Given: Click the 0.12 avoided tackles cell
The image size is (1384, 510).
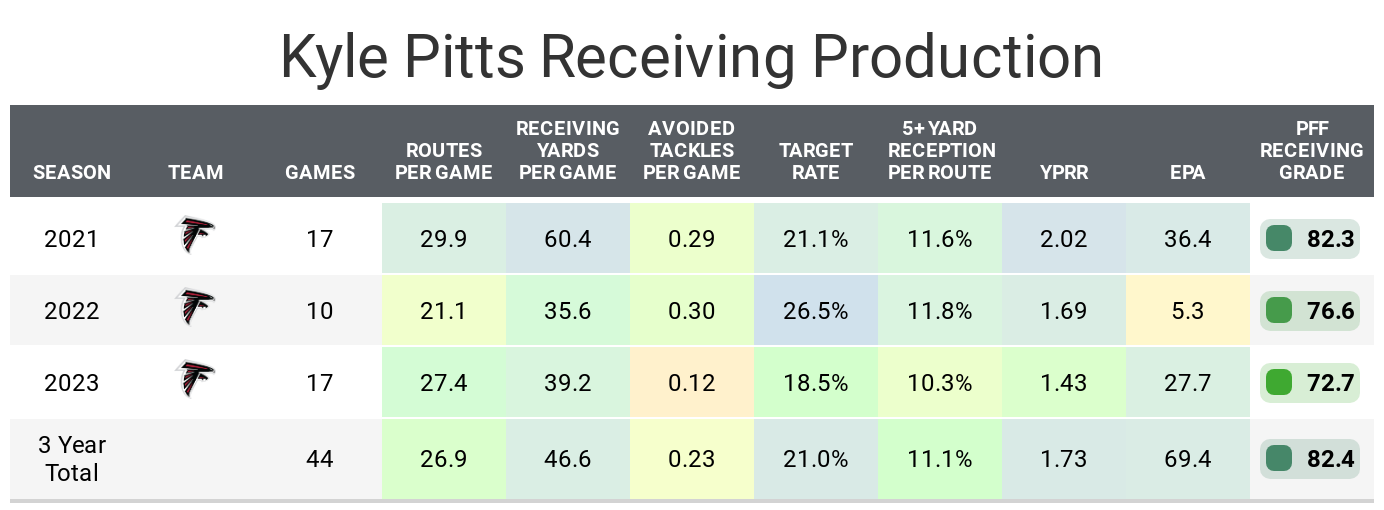Looking at the screenshot, I should 692,382.
